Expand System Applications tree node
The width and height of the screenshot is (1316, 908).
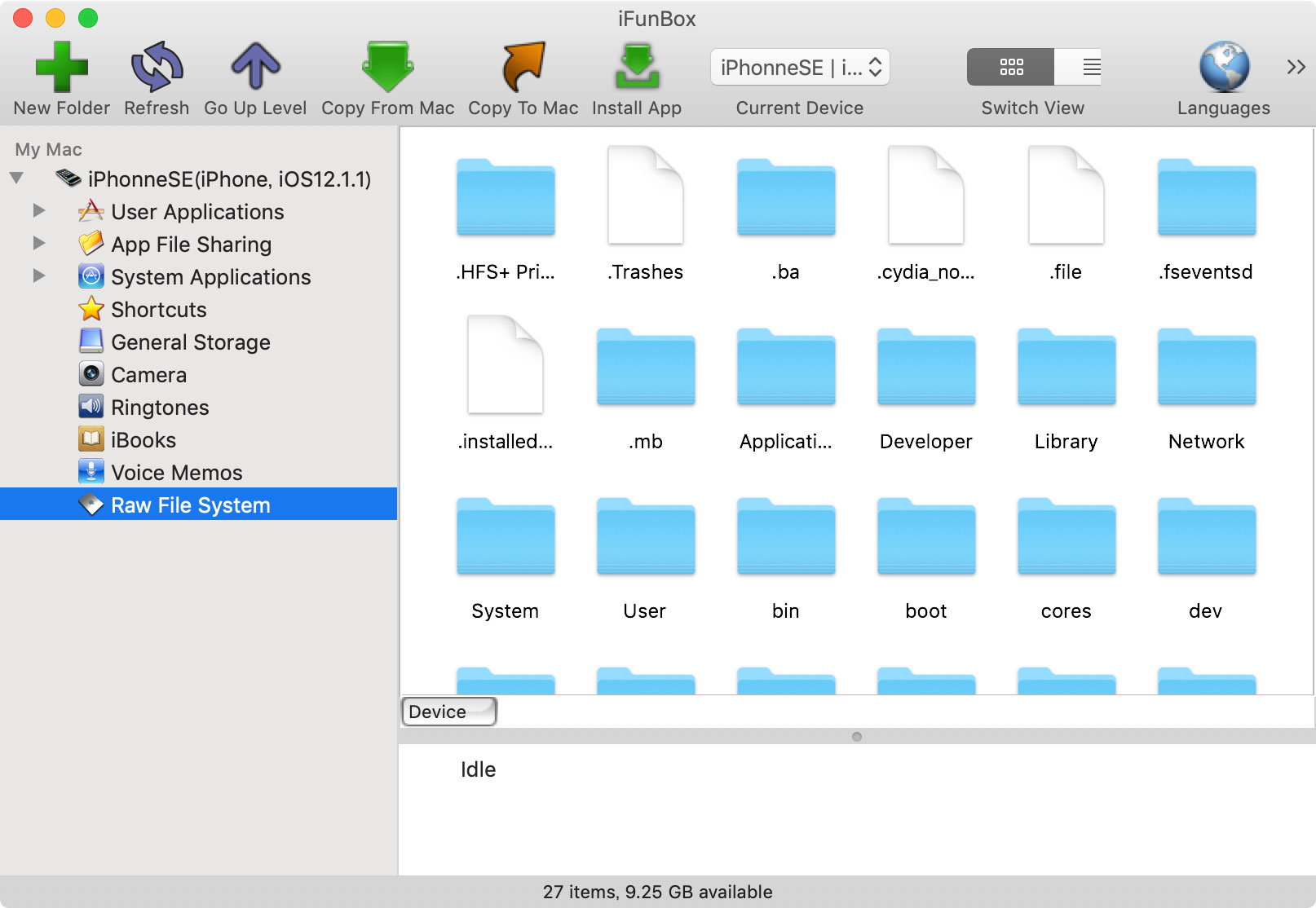pyautogui.click(x=38, y=276)
